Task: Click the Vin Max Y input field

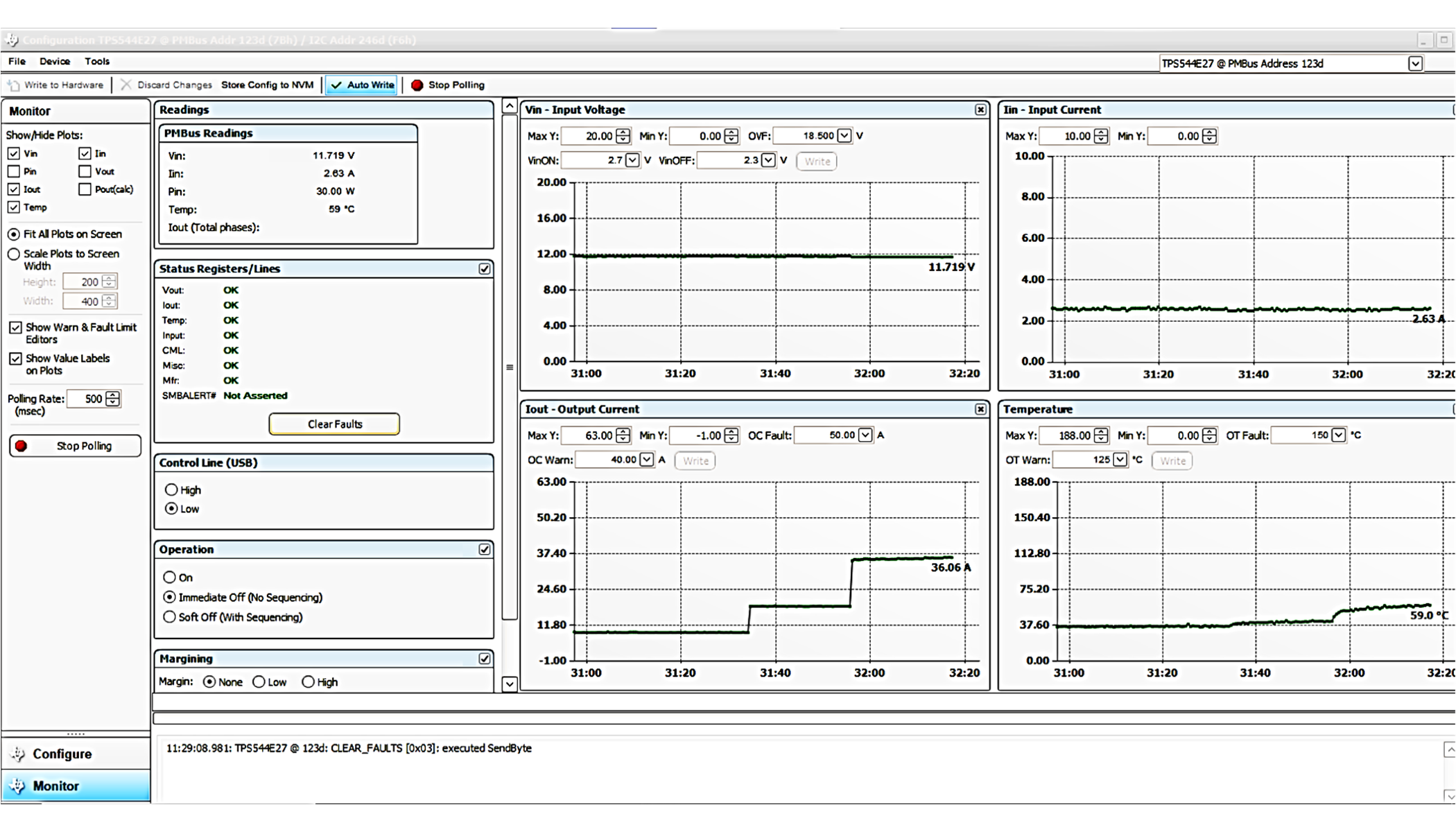Action: point(589,136)
